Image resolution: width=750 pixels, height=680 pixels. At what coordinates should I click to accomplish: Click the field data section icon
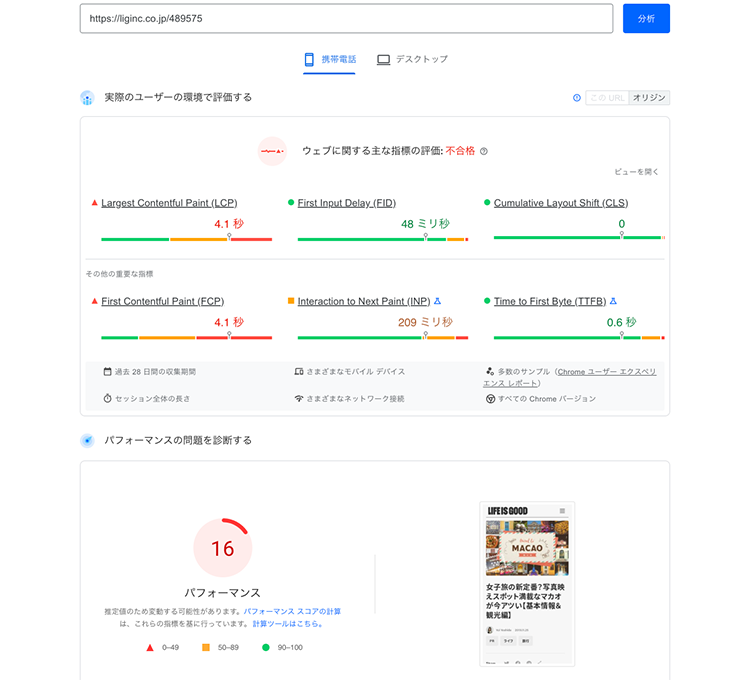point(87,98)
